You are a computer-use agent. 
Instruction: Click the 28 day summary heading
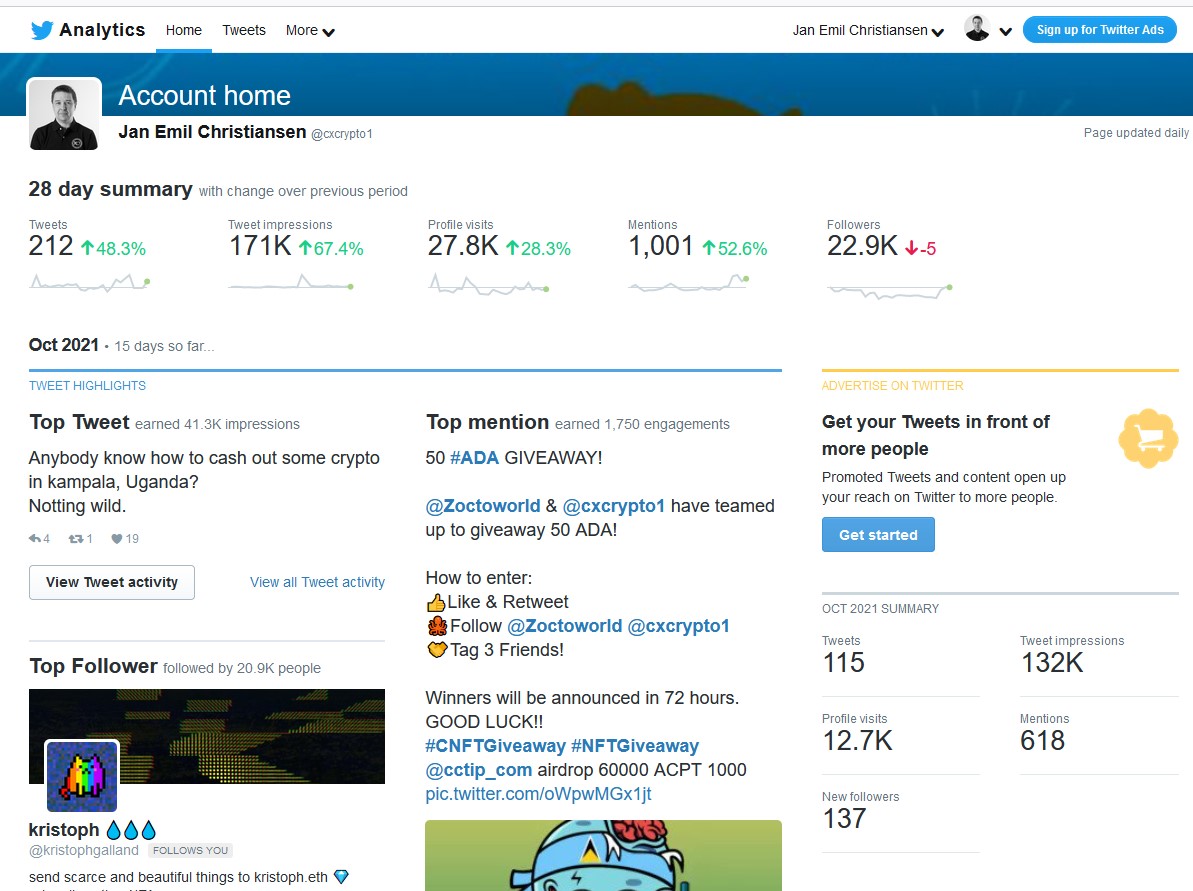coord(110,189)
